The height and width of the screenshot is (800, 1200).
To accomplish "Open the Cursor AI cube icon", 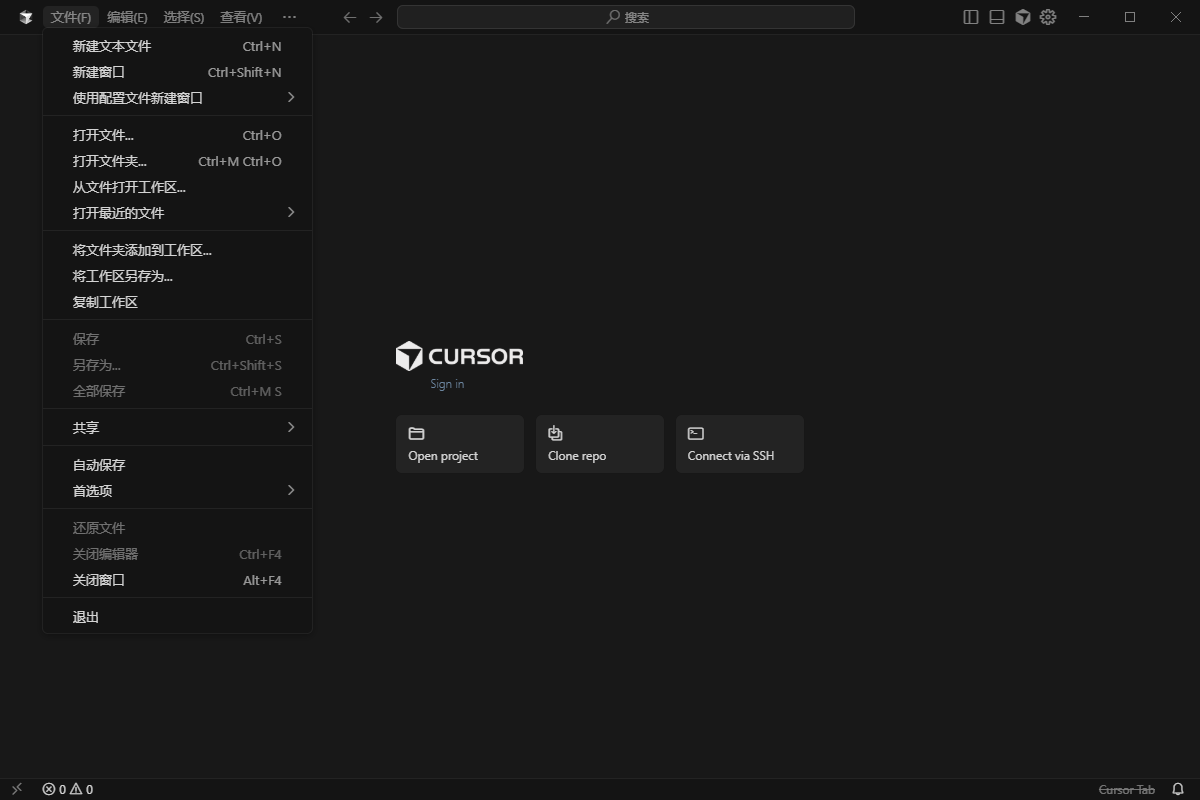I will pyautogui.click(x=1022, y=17).
